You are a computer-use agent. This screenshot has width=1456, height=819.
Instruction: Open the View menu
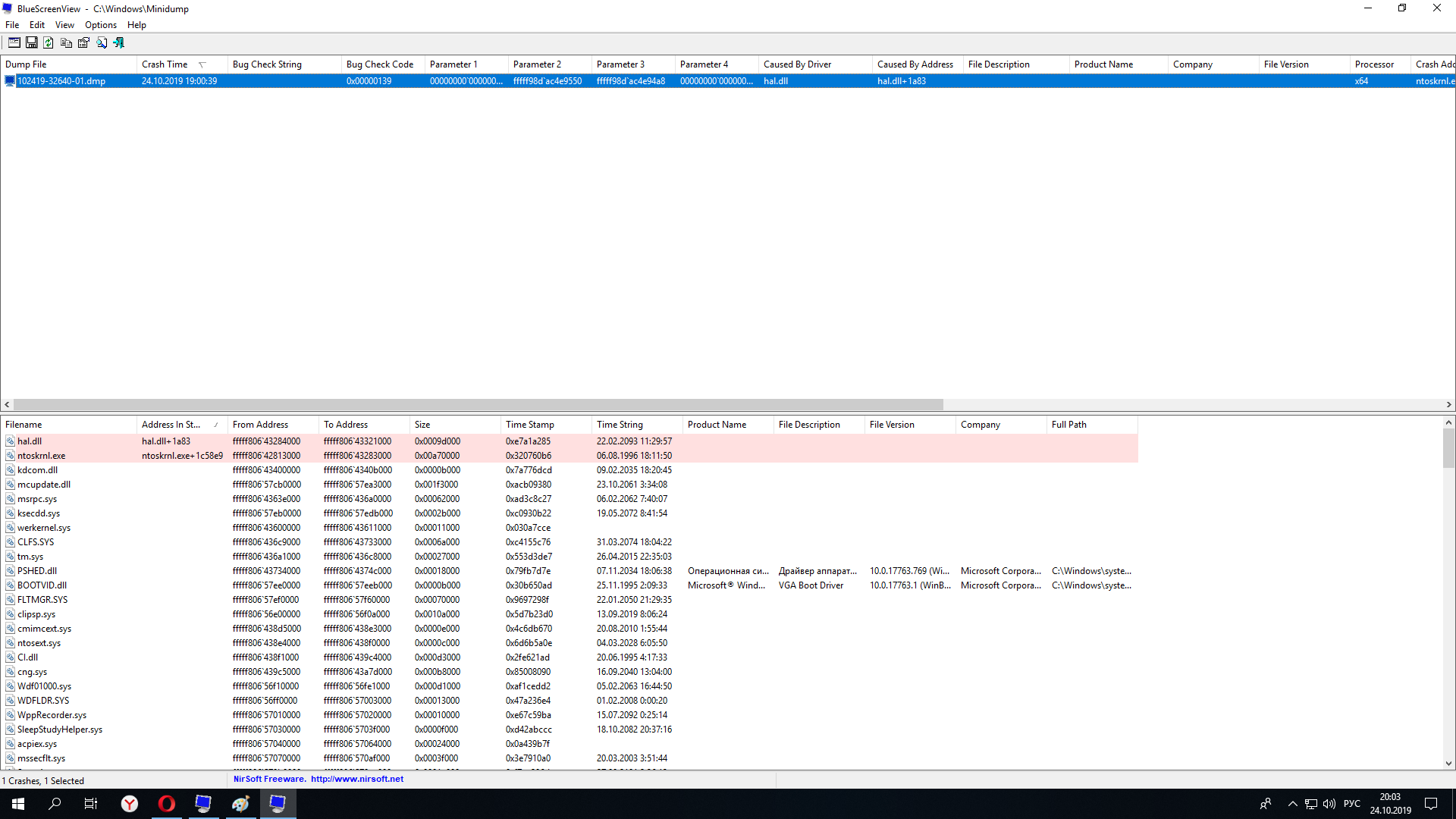pos(64,25)
